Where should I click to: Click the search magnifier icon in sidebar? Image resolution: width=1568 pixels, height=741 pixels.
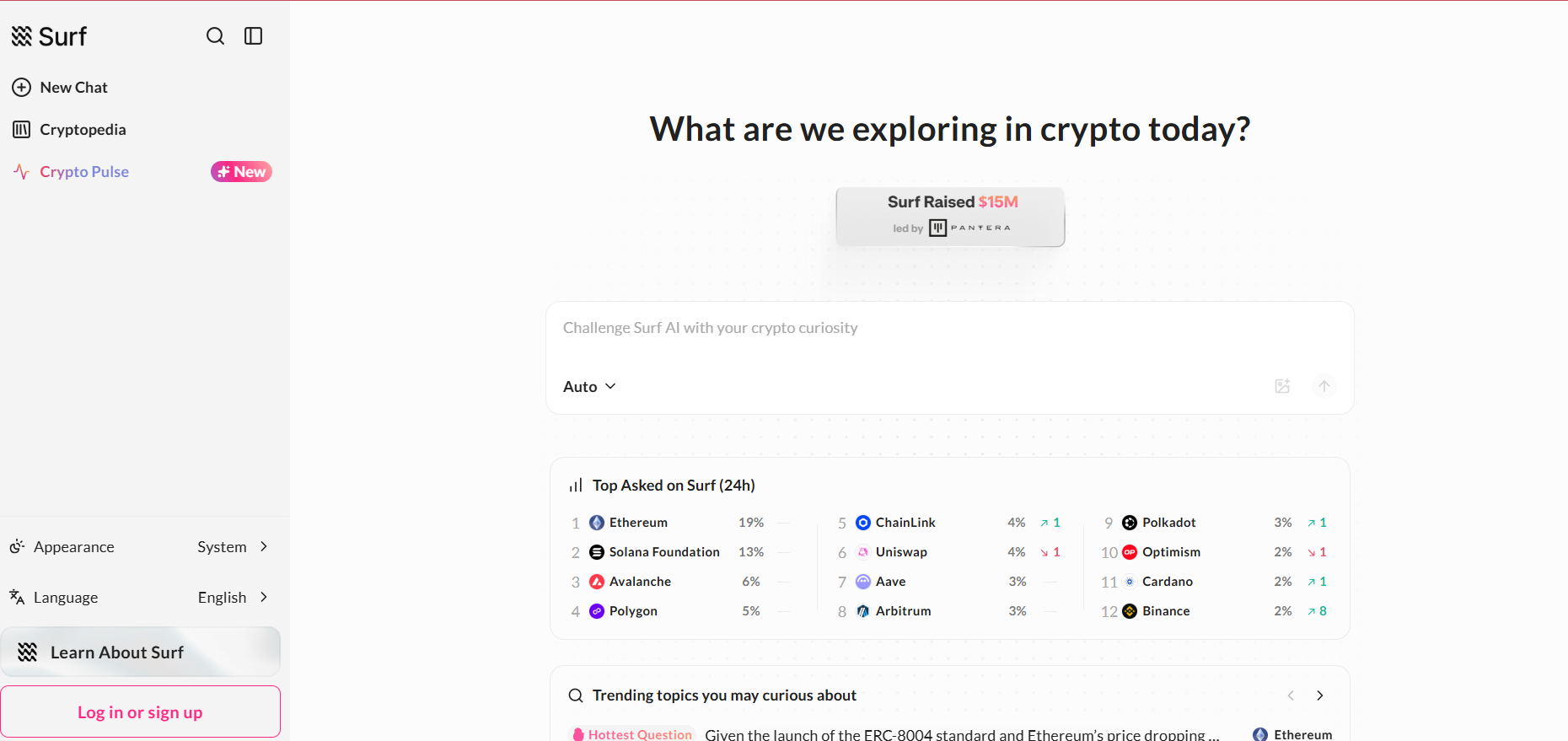pos(215,36)
